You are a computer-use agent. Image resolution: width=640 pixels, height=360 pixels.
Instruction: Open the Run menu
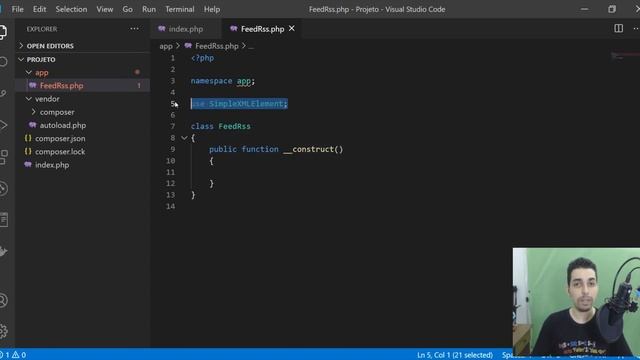click(x=149, y=9)
